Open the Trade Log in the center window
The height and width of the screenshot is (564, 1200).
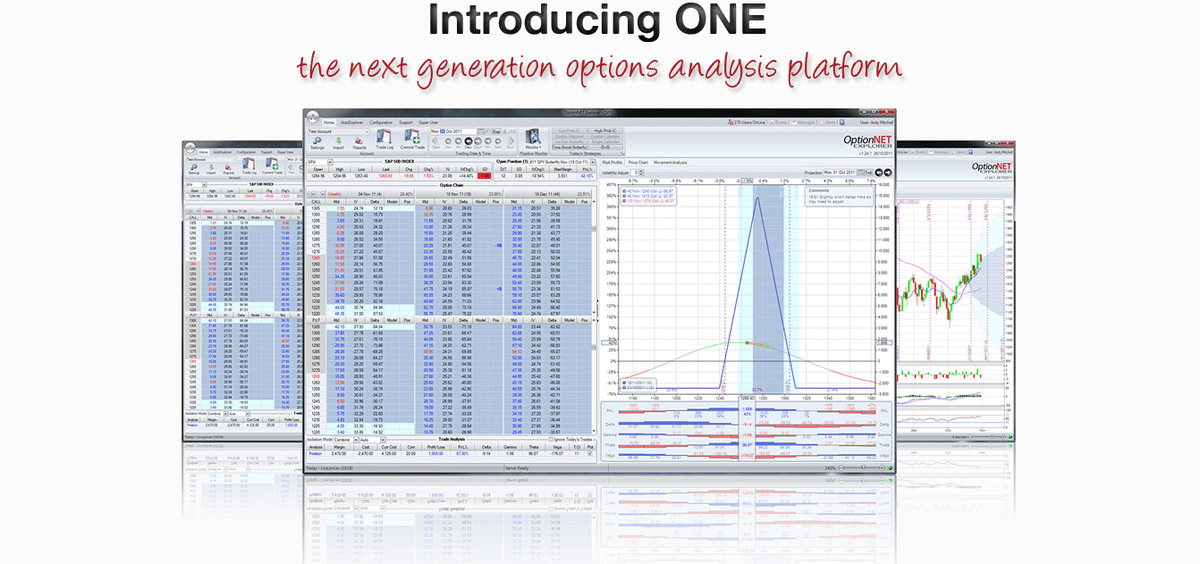click(x=385, y=139)
